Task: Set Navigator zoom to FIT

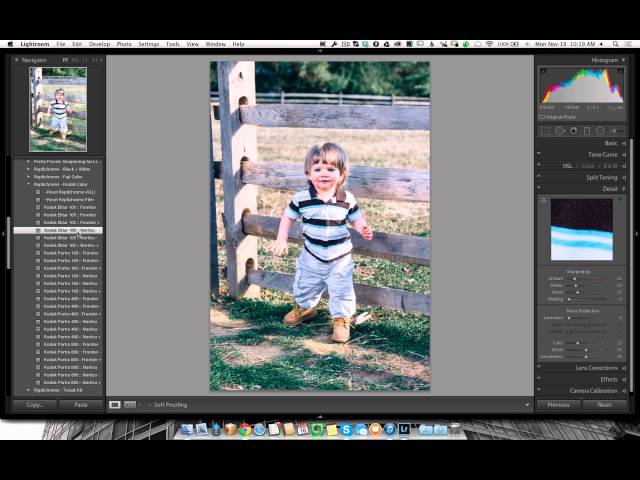Action: [x=65, y=60]
